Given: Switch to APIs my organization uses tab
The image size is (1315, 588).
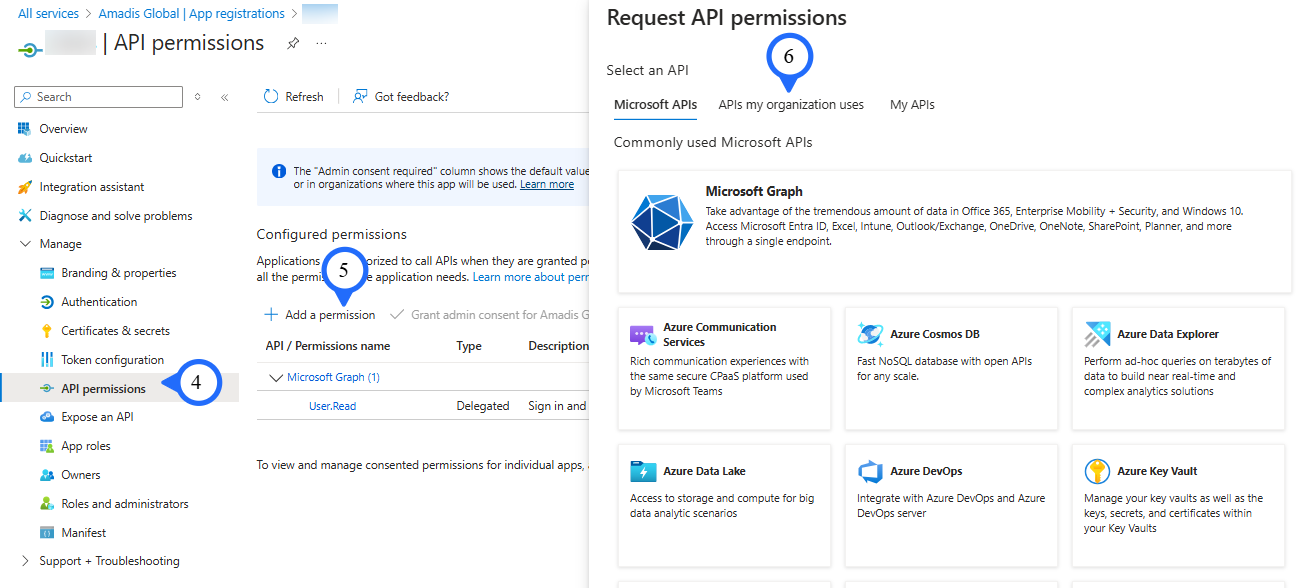Looking at the screenshot, I should click(790, 105).
